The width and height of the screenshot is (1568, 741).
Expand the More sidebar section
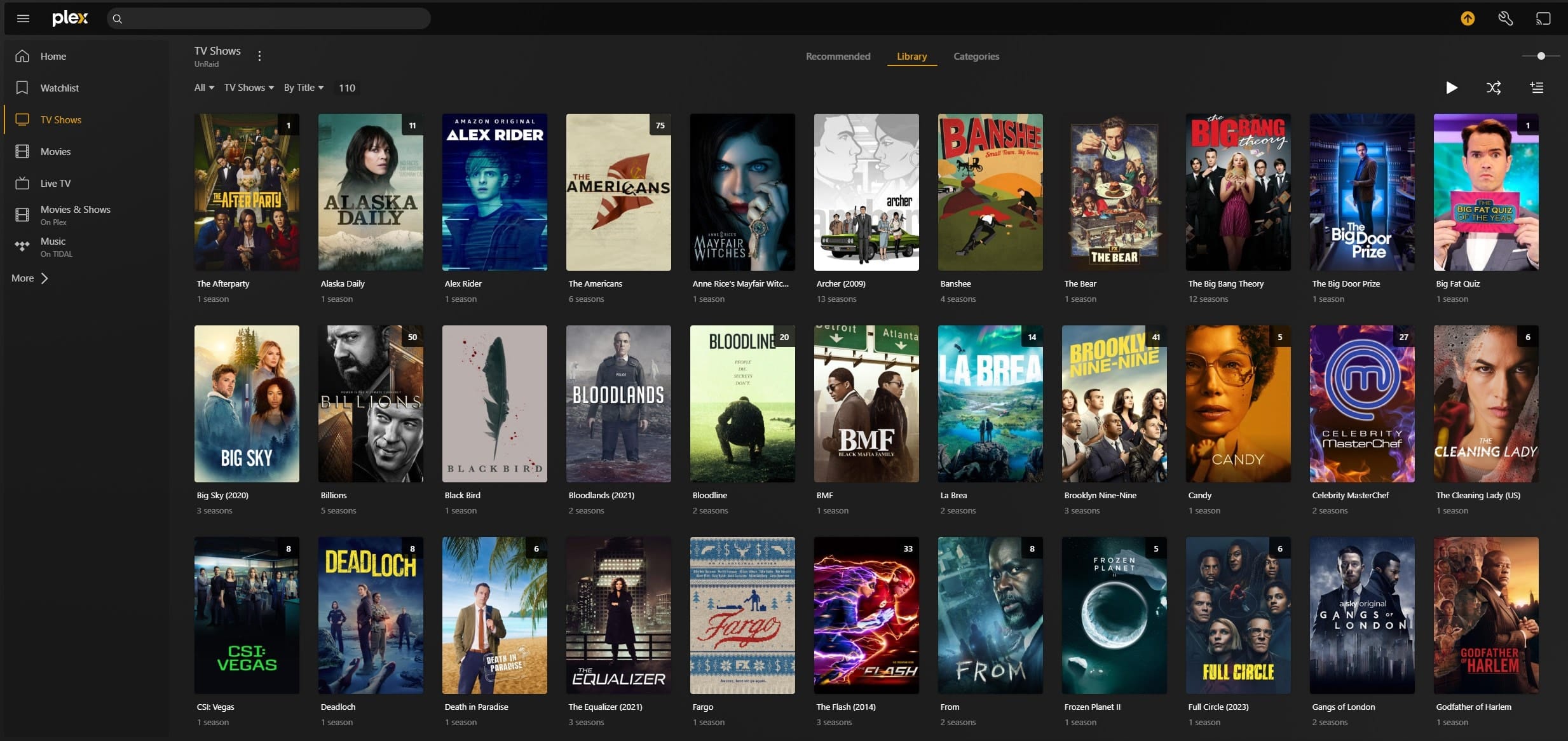pos(30,278)
